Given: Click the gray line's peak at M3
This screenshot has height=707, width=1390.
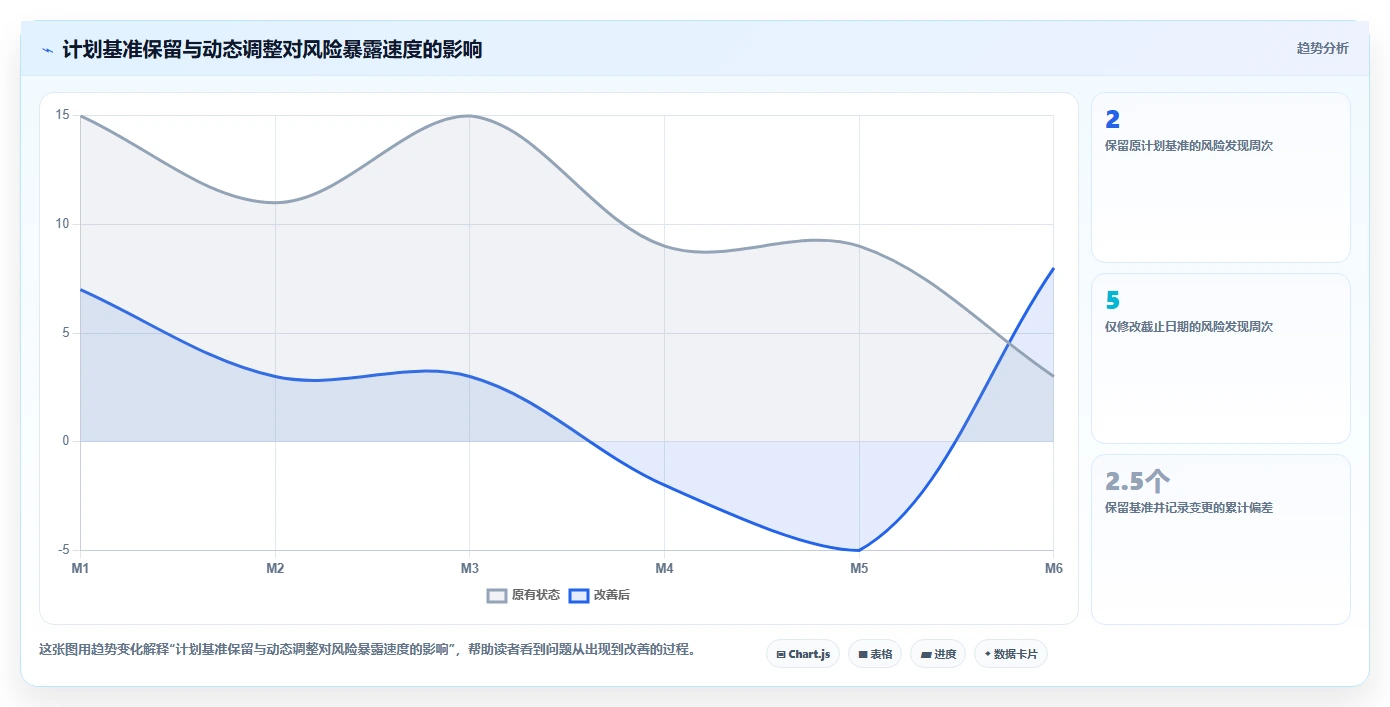Looking at the screenshot, I should [469, 116].
